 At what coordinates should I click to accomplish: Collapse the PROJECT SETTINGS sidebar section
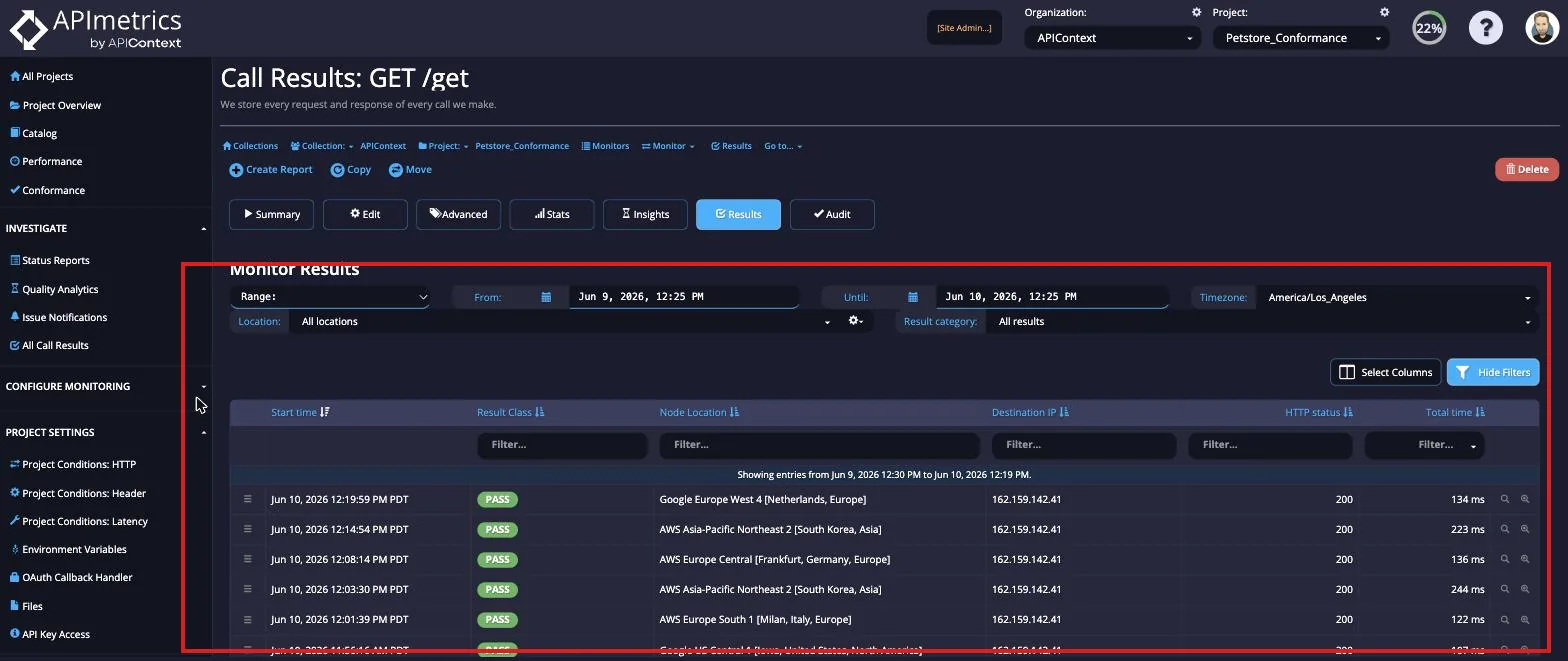pyautogui.click(x=203, y=432)
